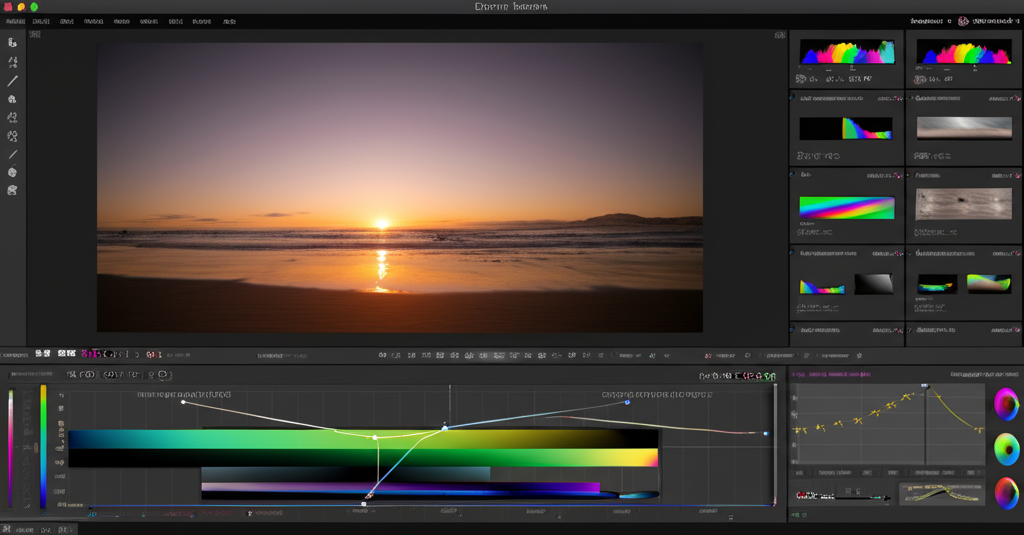Image resolution: width=1024 pixels, height=535 pixels.
Task: Click the blue curve end point at far right
Action: [766, 433]
